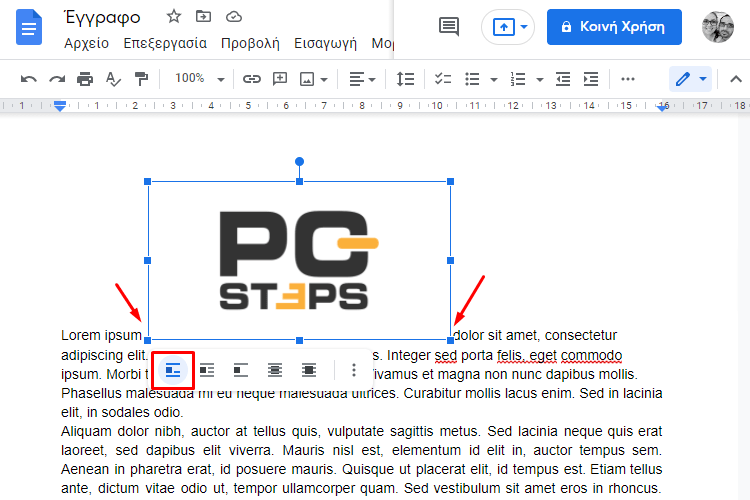Select in front of text option
The height and width of the screenshot is (500, 750).
point(309,370)
